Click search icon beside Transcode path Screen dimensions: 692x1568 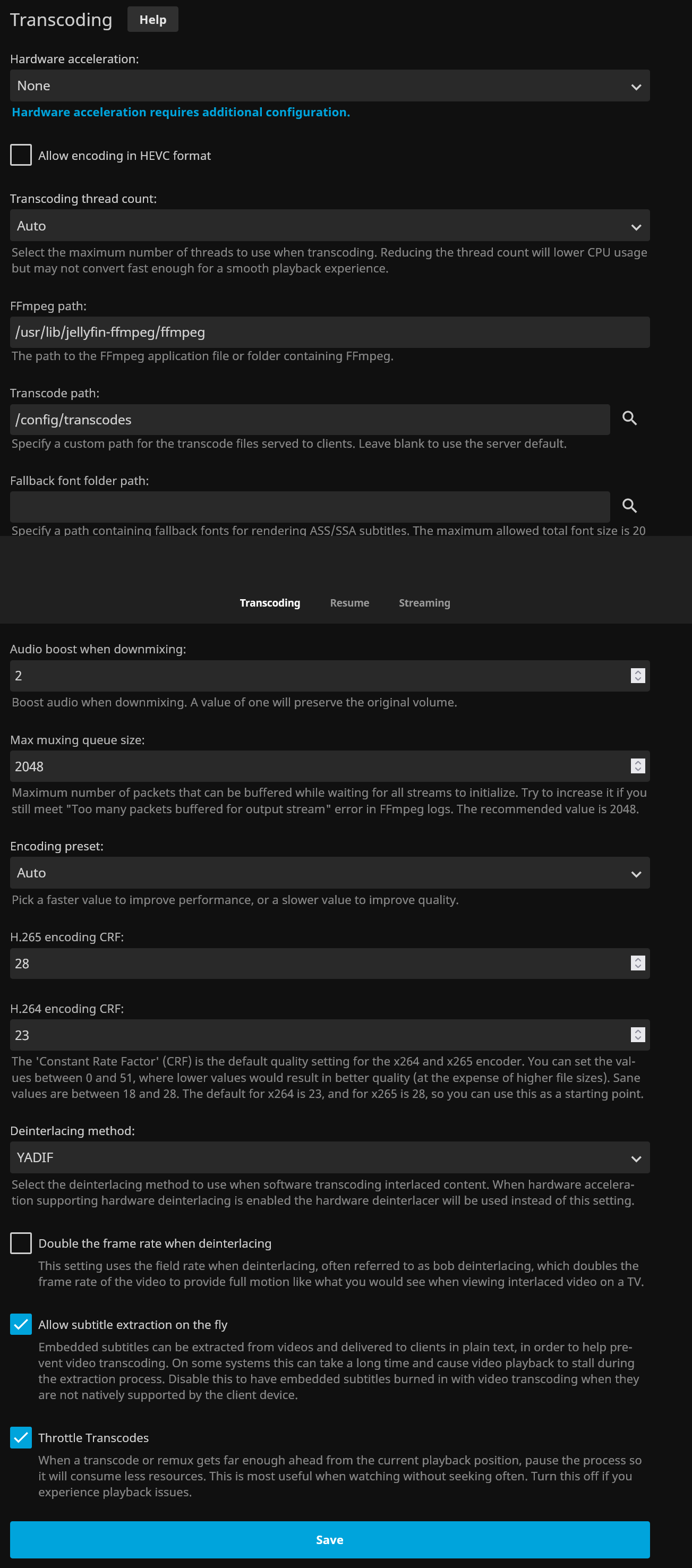point(629,418)
